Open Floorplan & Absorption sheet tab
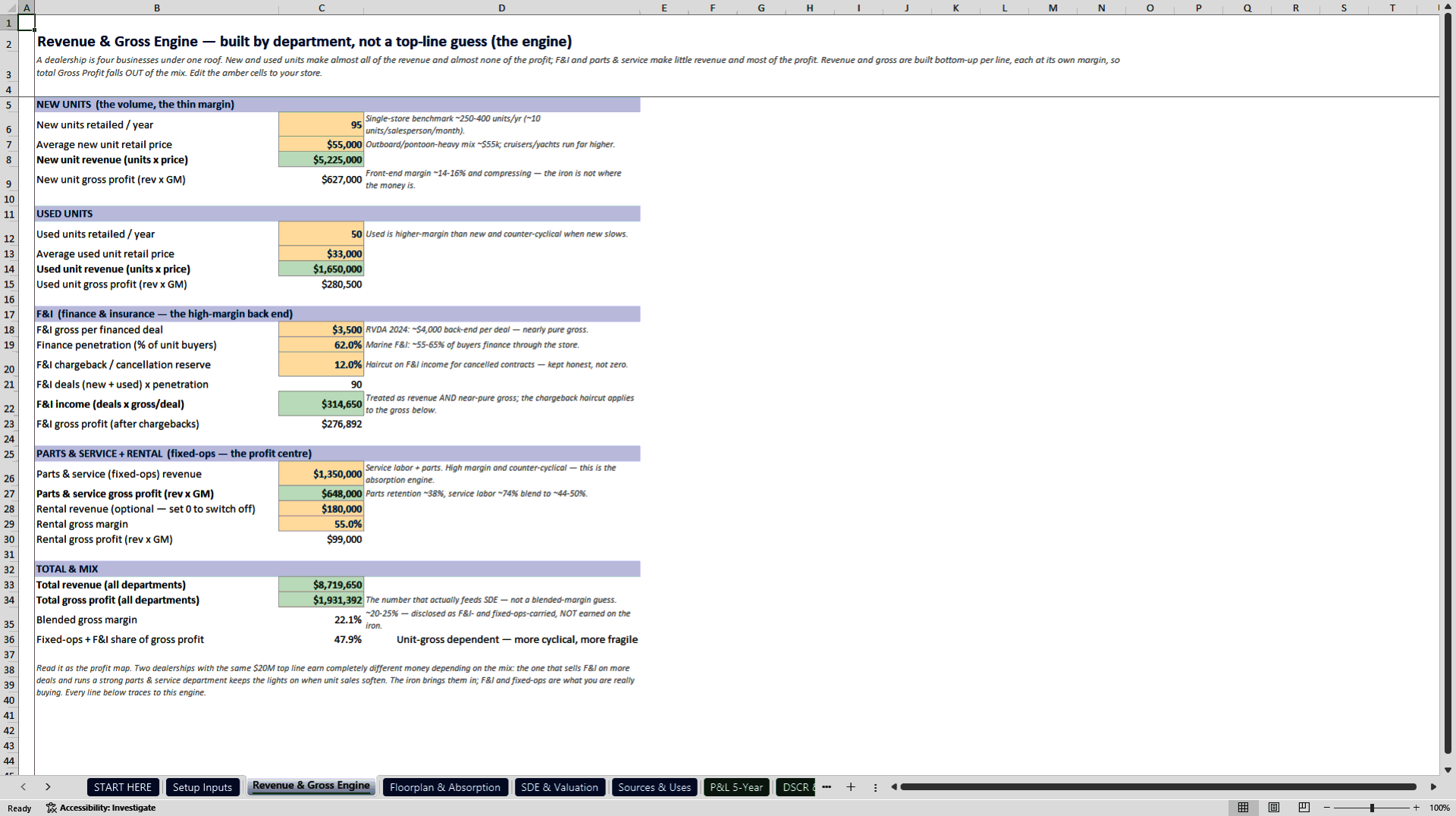This screenshot has height=816, width=1456. (445, 787)
